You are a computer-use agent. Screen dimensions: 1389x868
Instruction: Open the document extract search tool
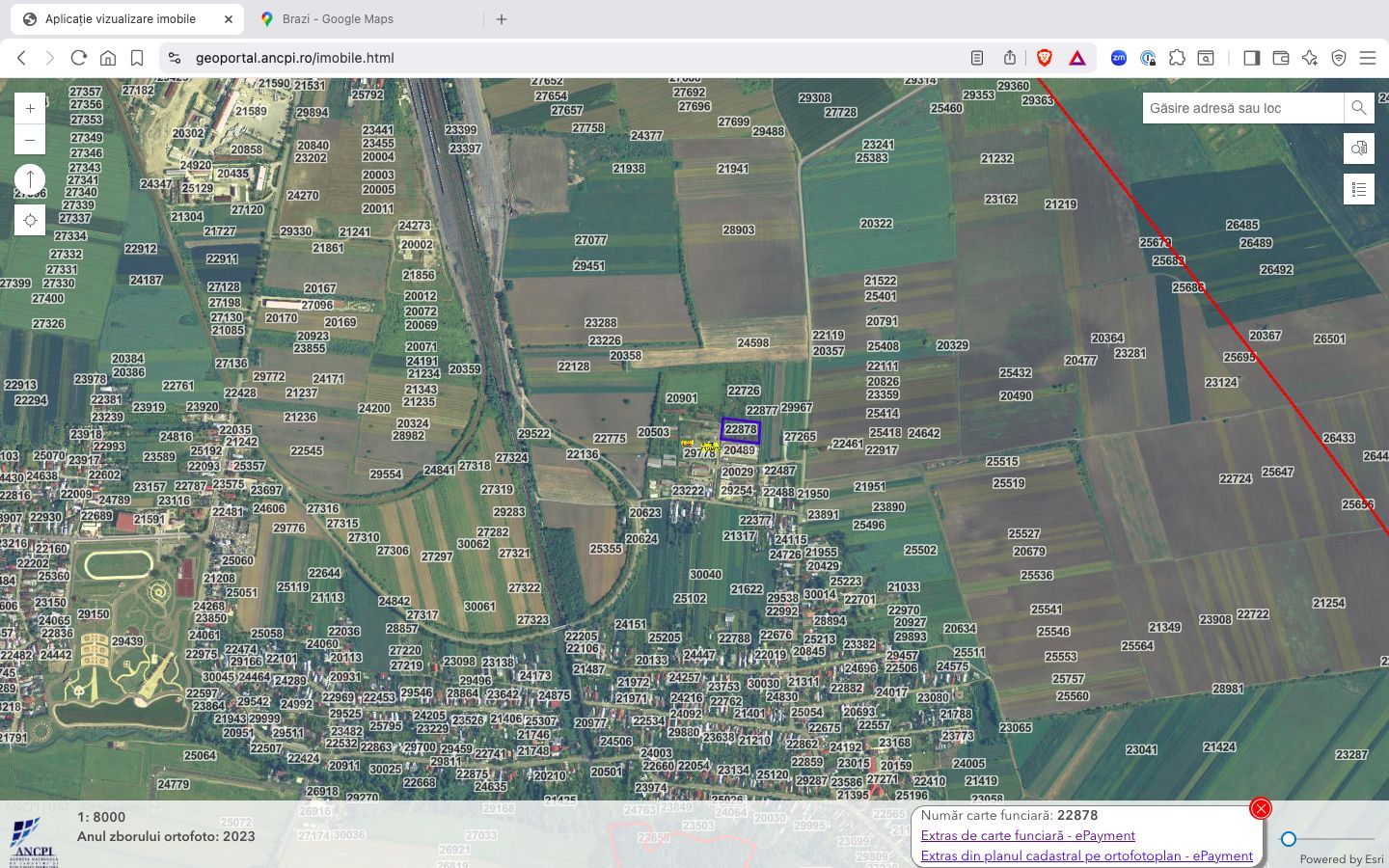point(1359,149)
